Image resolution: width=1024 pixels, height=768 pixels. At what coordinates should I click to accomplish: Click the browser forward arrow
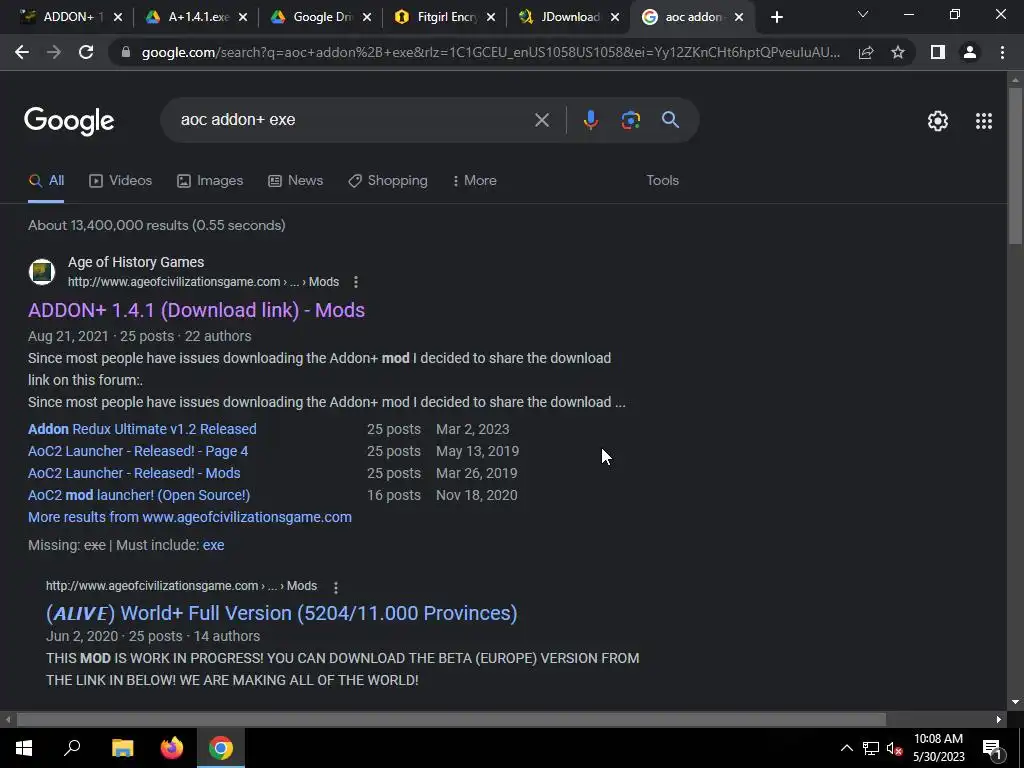point(54,52)
